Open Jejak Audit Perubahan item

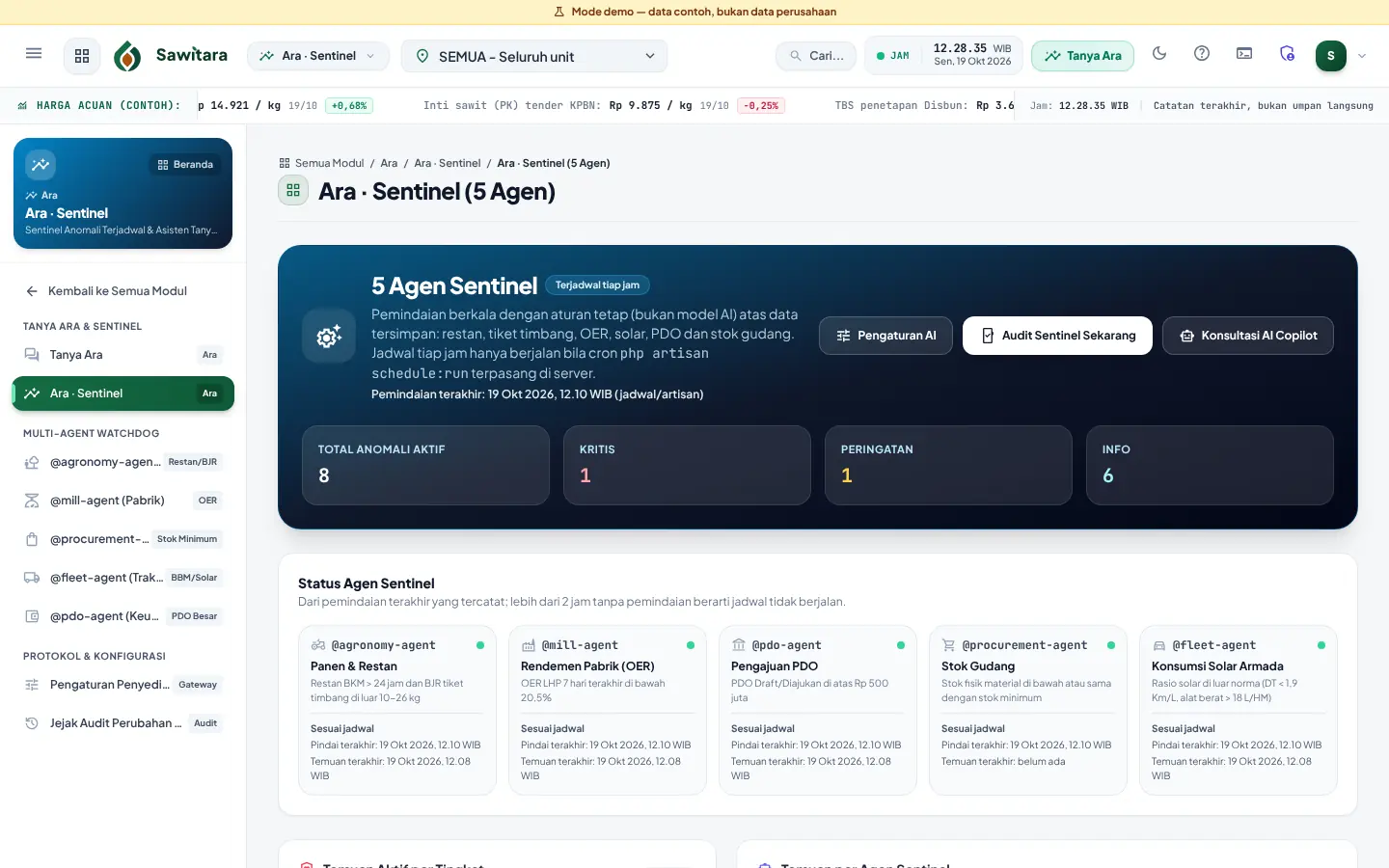(123, 723)
